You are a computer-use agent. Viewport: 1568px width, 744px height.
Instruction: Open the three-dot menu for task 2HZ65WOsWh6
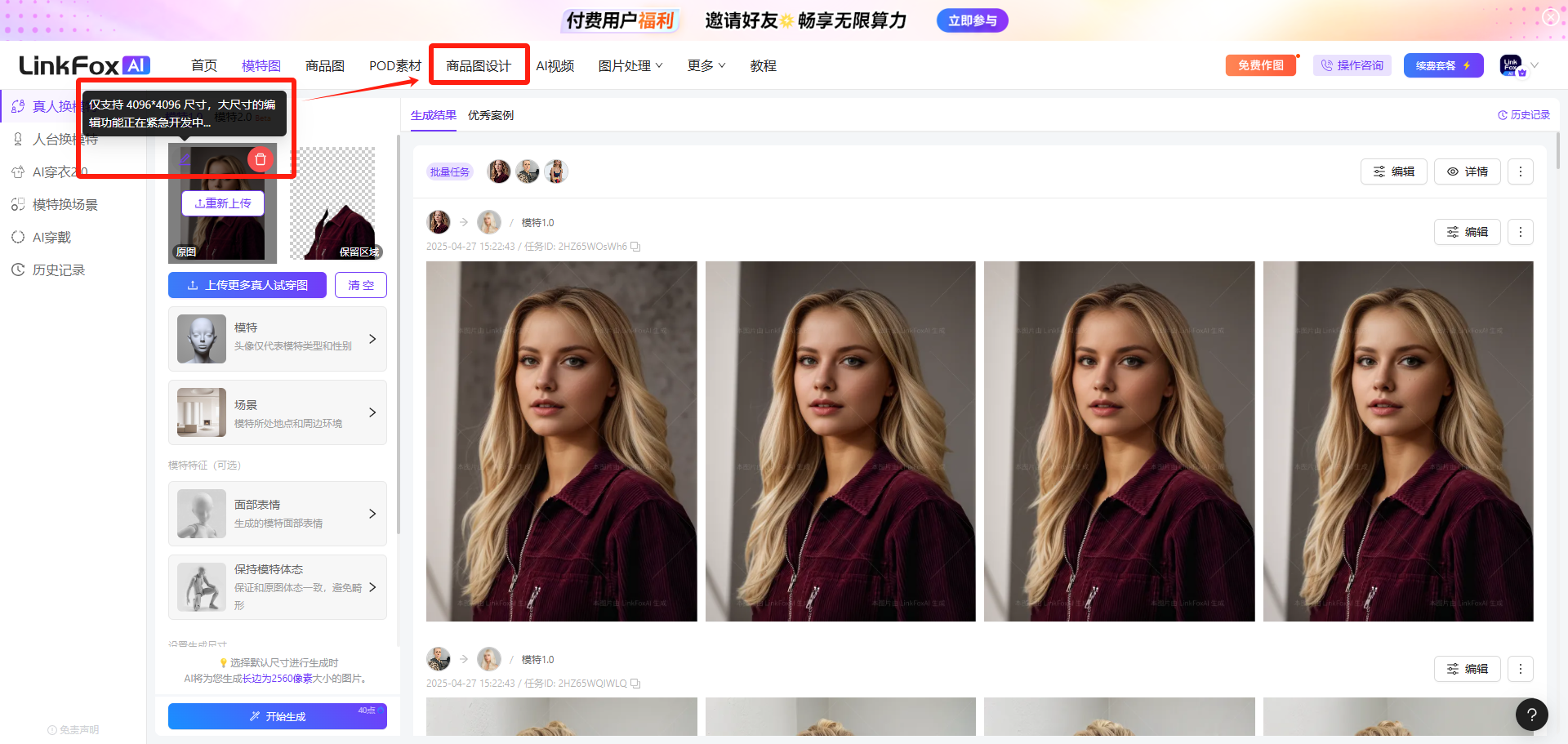[1521, 232]
